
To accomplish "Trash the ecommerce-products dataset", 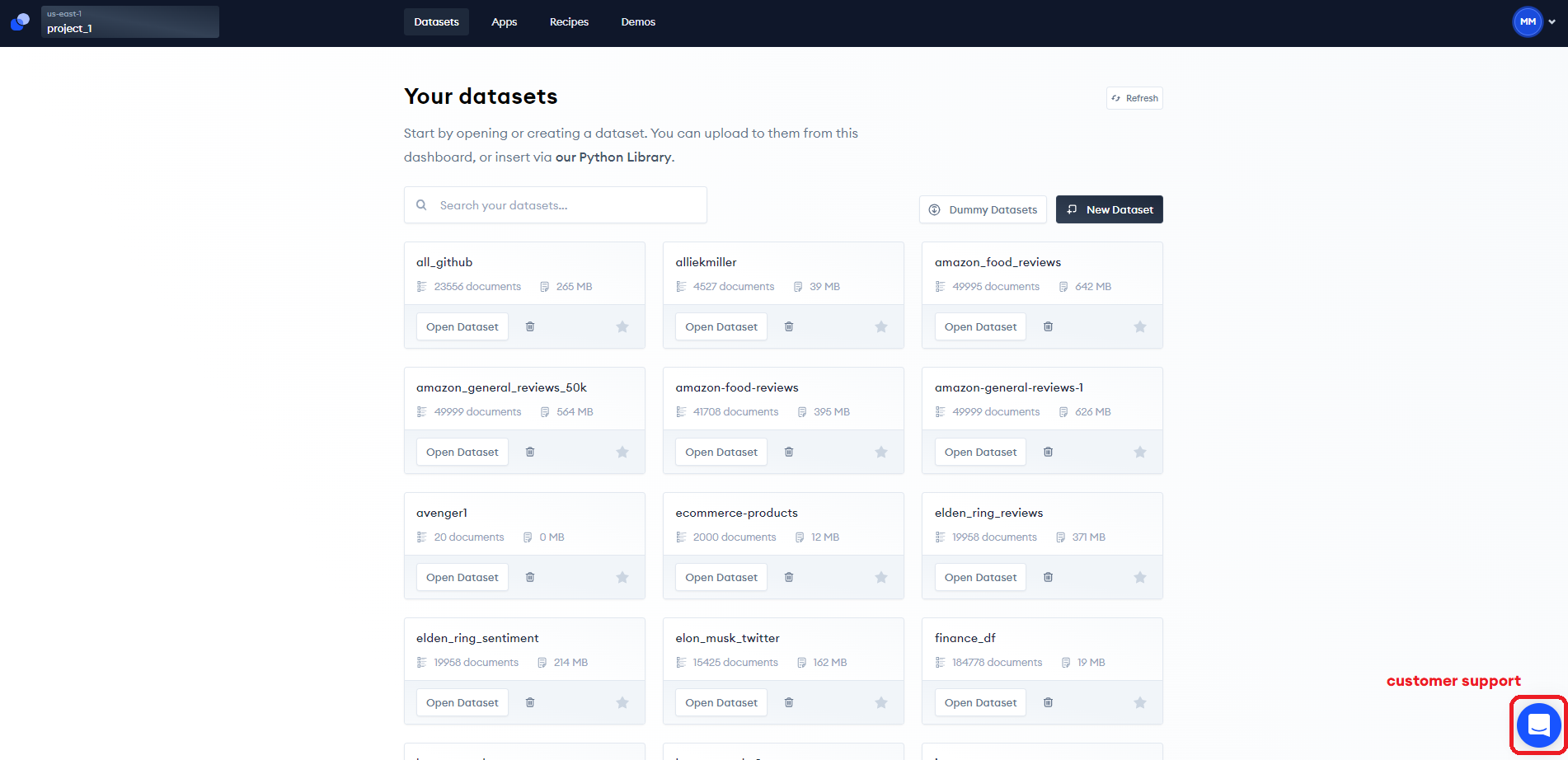I will (x=789, y=577).
